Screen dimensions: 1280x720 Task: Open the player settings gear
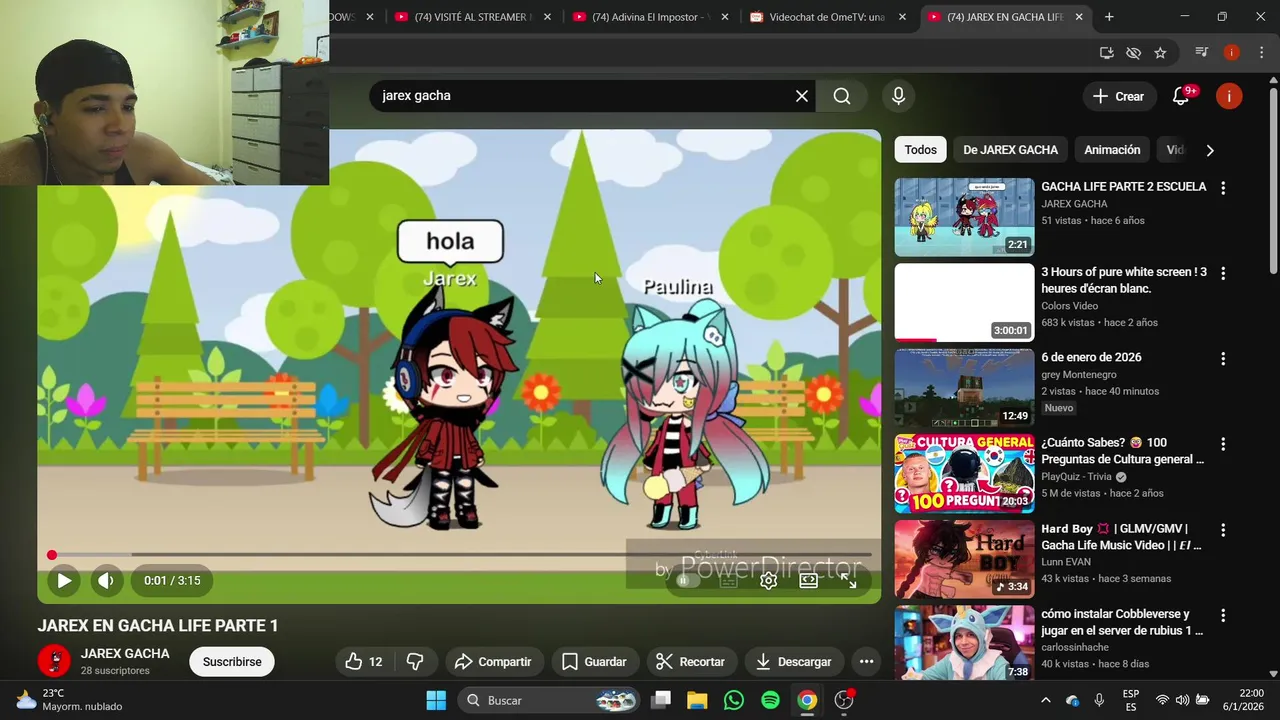pos(768,580)
